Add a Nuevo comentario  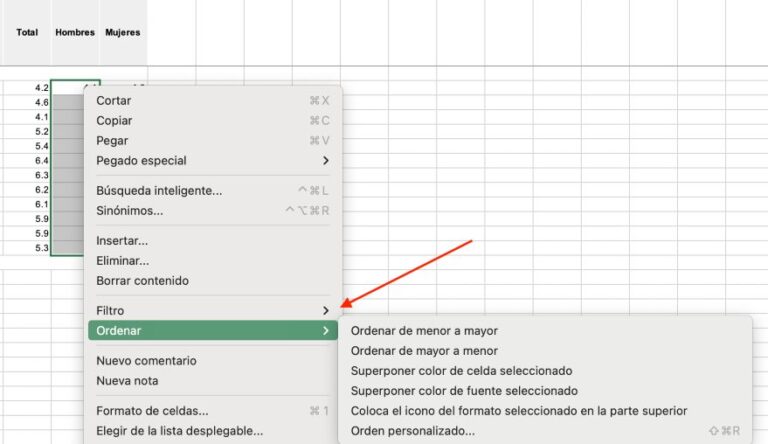(146, 360)
